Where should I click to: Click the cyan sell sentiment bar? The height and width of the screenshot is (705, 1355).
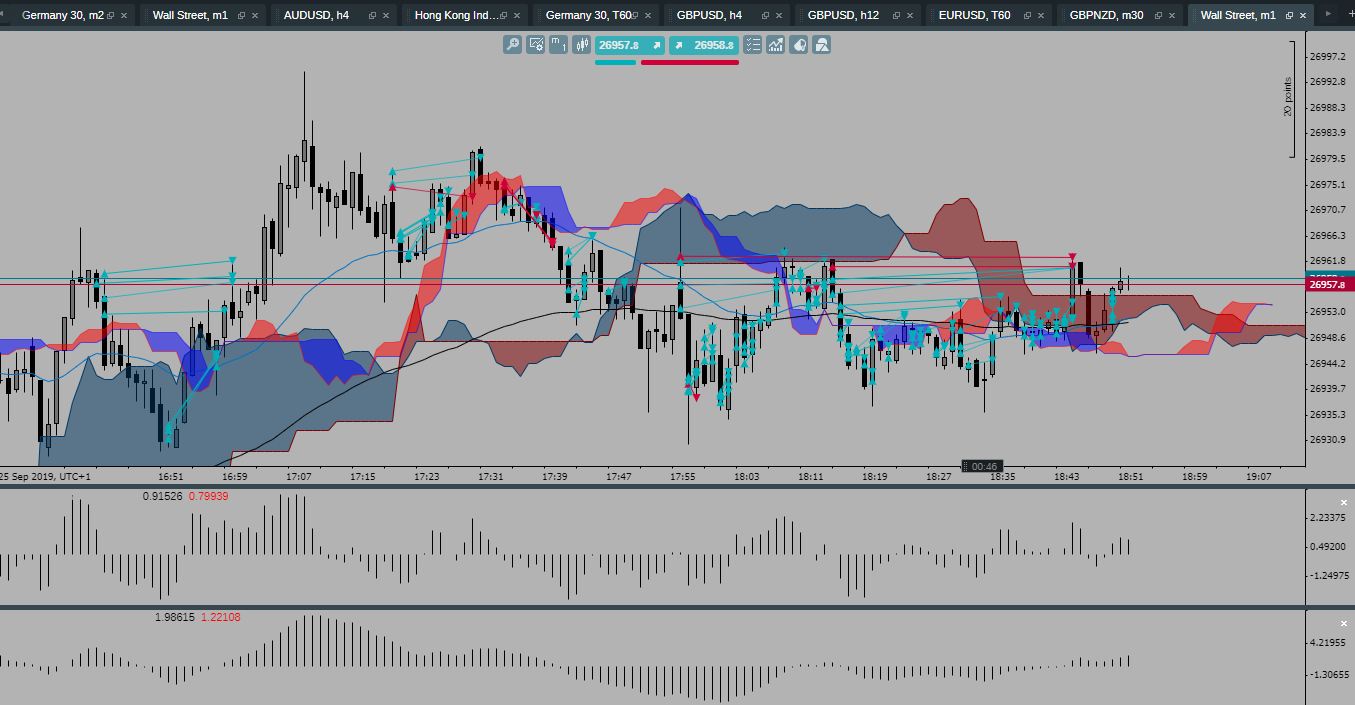pyautogui.click(x=615, y=62)
